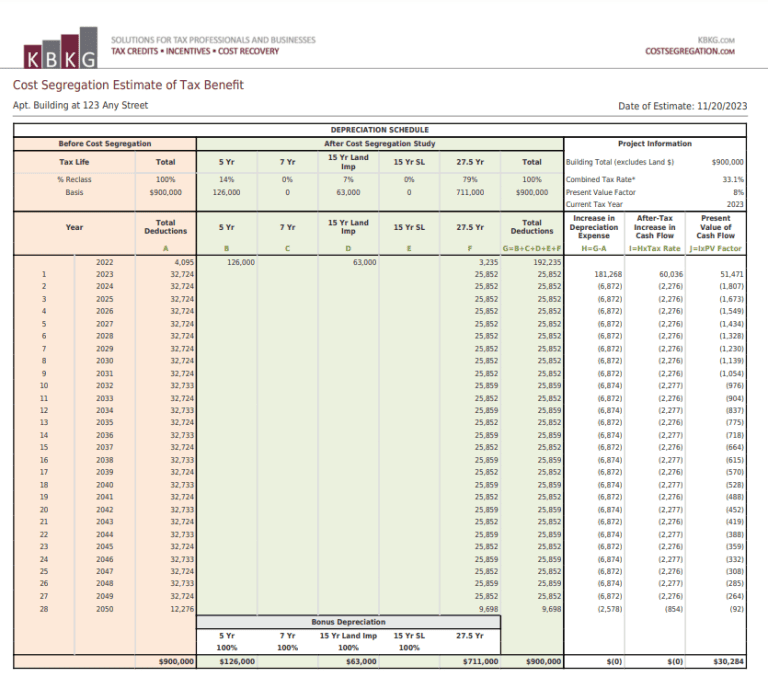This screenshot has height=677, width=768.
Task: Click the After Cost Segregation Study header
Action: tap(379, 144)
